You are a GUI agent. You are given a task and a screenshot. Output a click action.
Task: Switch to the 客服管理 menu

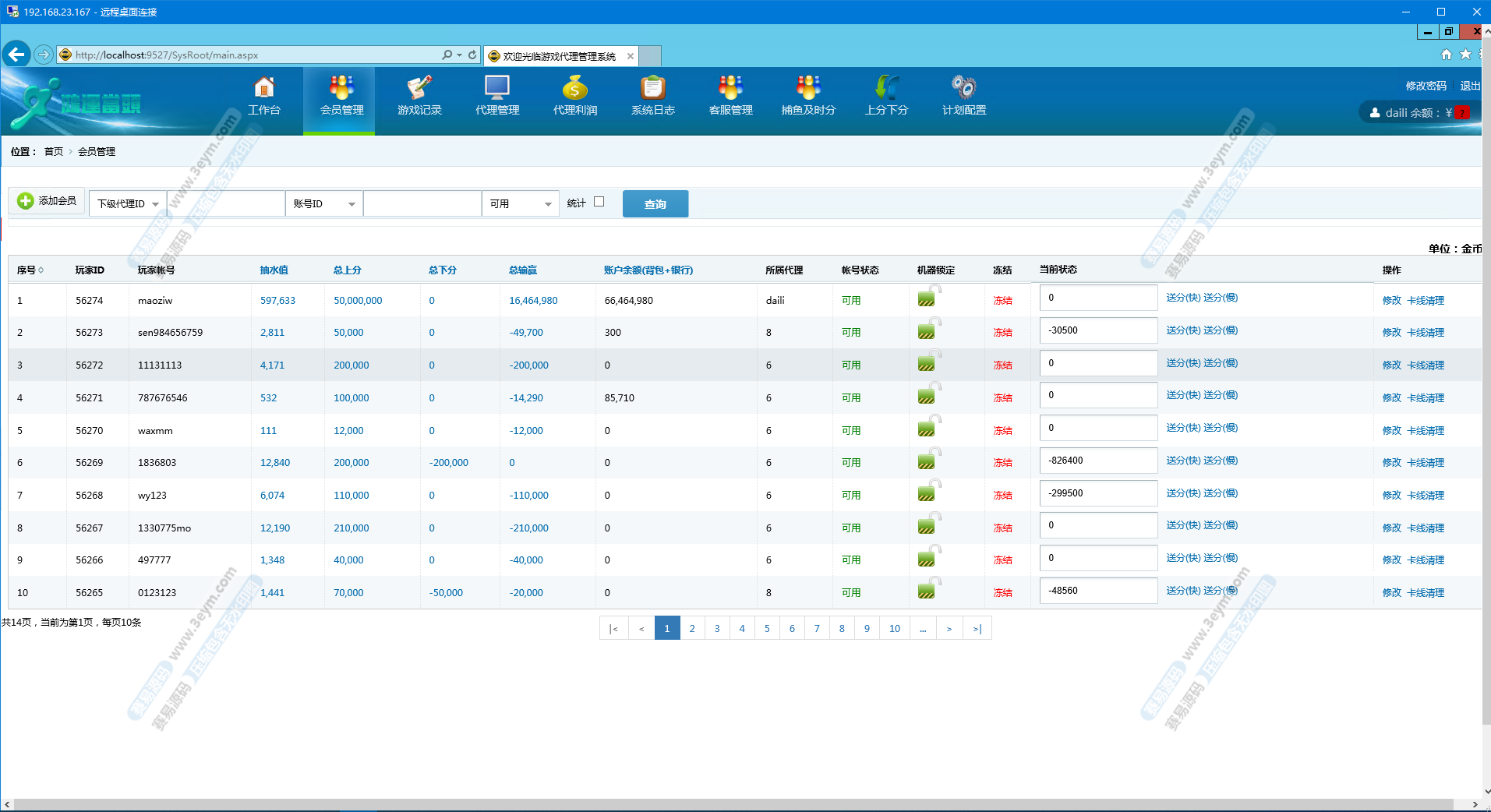pos(730,97)
